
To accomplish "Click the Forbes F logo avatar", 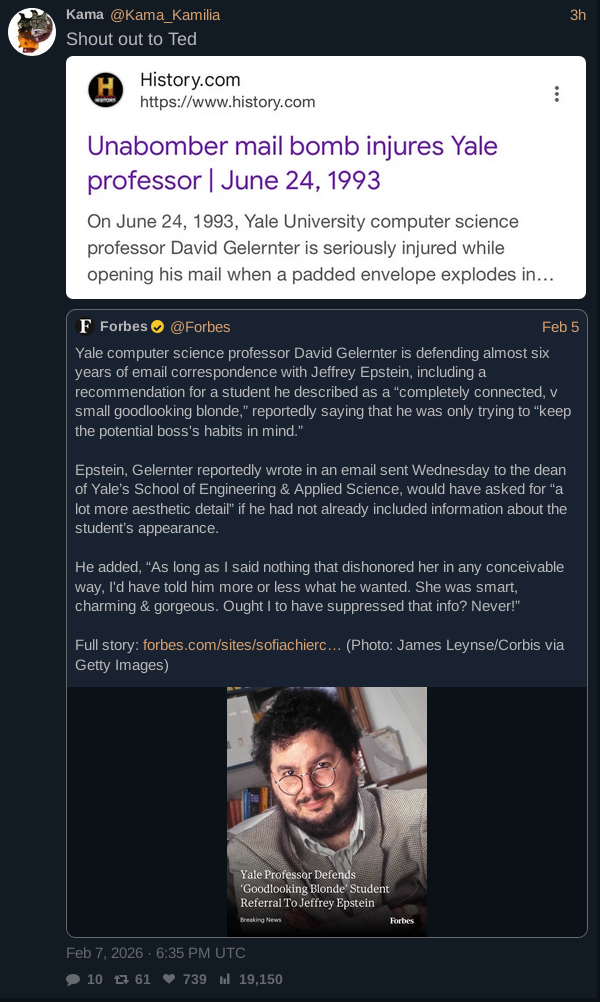I will [86, 327].
